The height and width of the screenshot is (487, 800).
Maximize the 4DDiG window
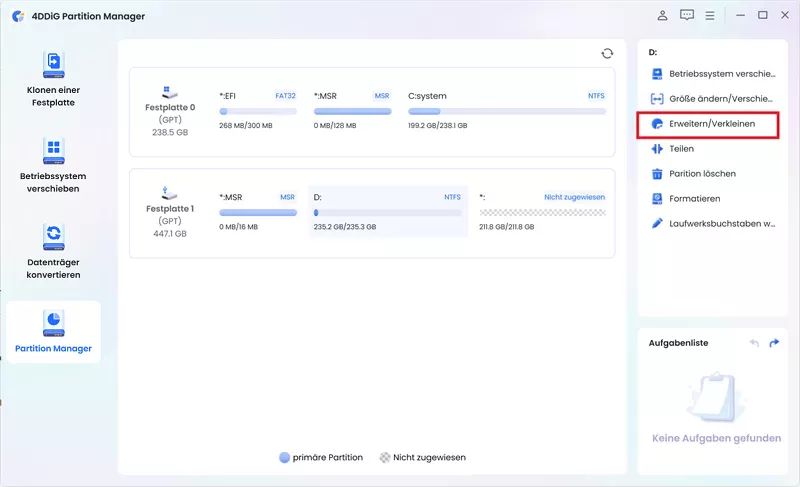point(763,15)
